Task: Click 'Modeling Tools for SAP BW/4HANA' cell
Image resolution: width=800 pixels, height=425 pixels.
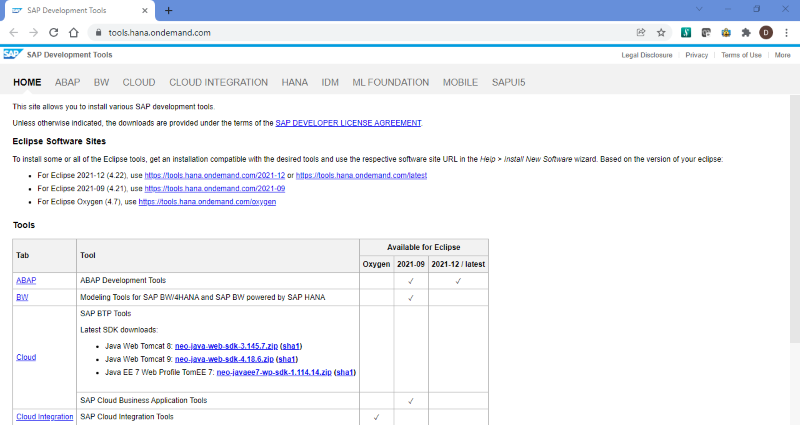Action: pyautogui.click(x=218, y=297)
